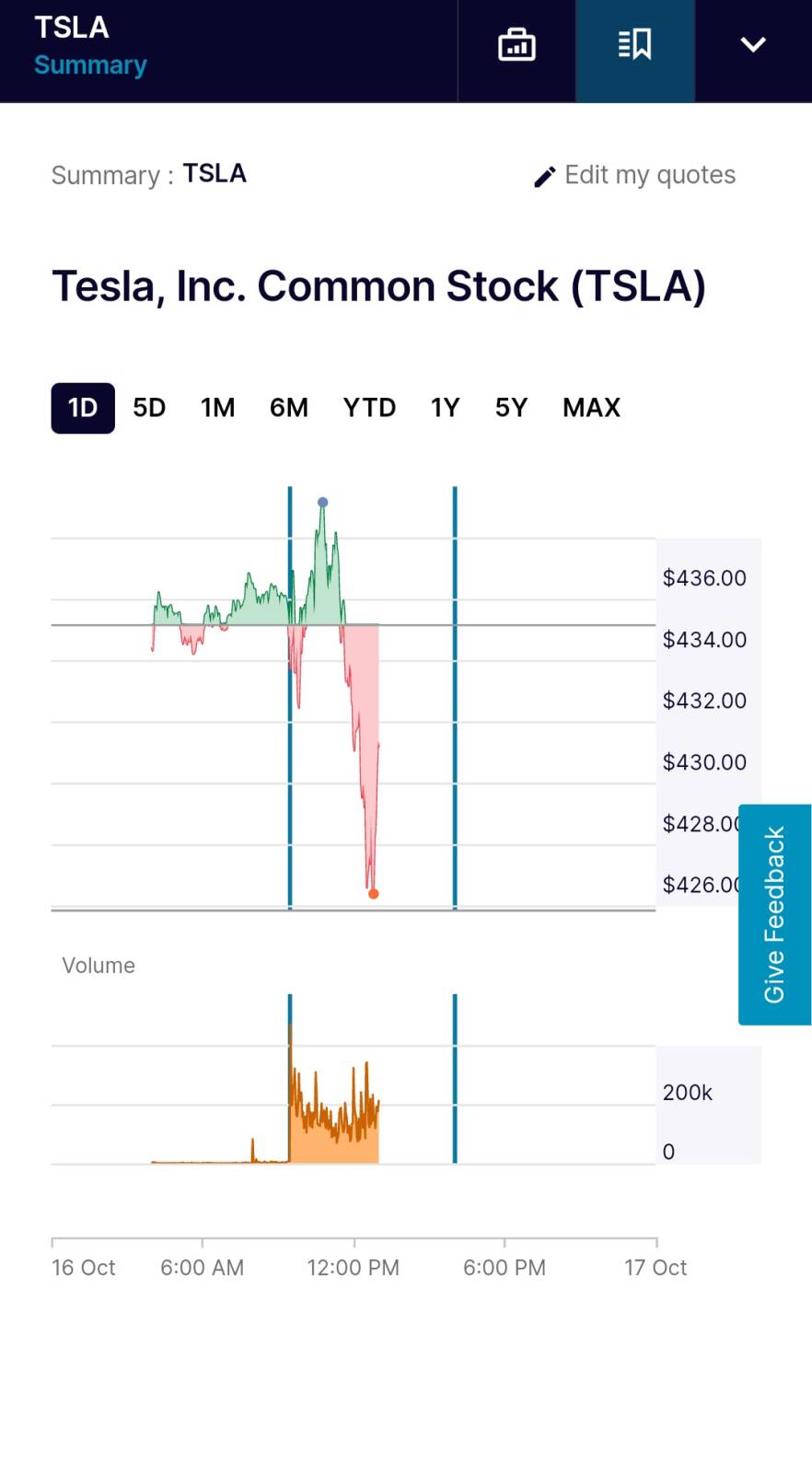Viewport: 812px width, 1473px height.
Task: Click the TSLA symbol in breadcrumb
Action: 215,173
